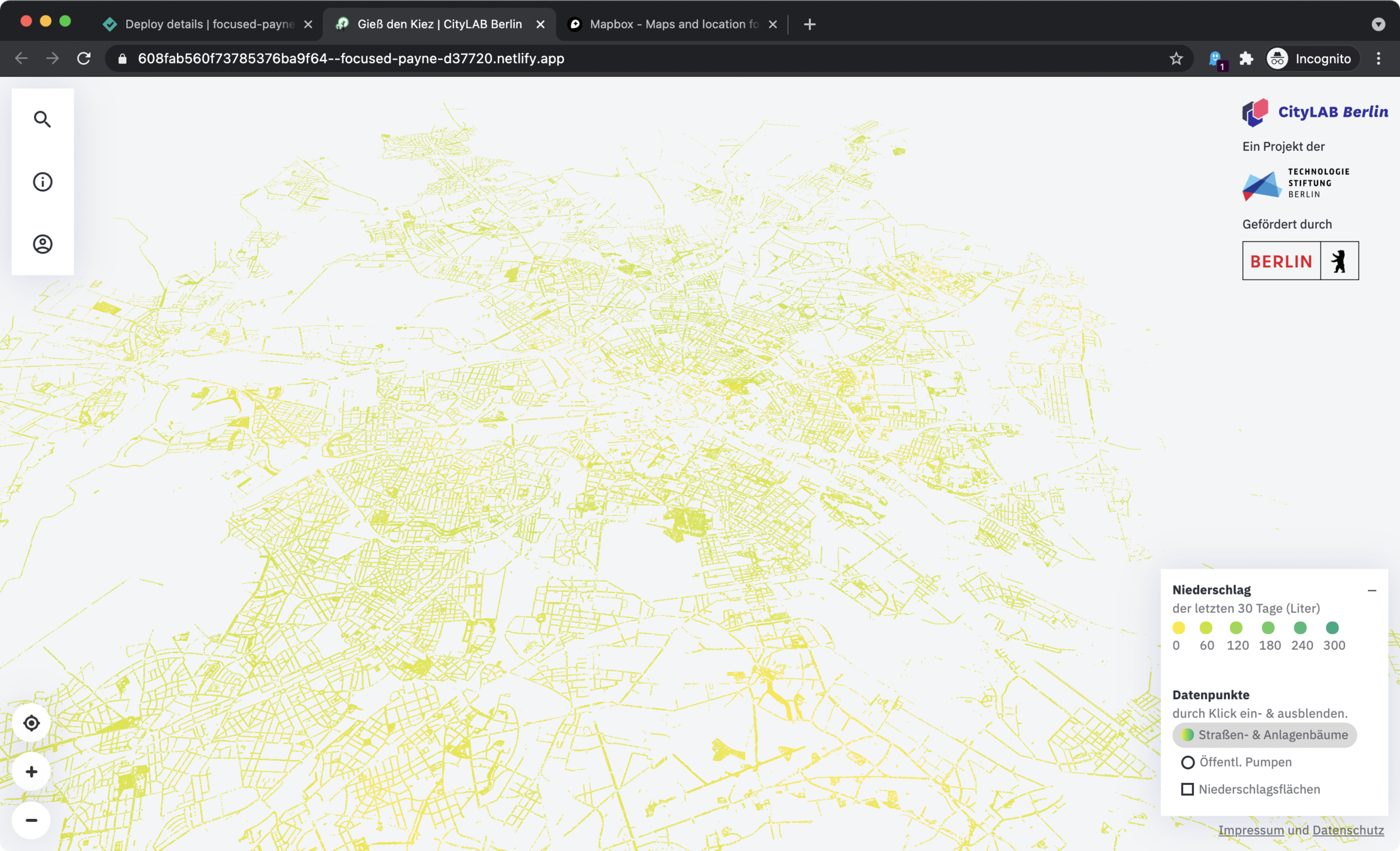Open the tab search dropdown arrow
This screenshot has height=851, width=1400.
pyautogui.click(x=1378, y=24)
